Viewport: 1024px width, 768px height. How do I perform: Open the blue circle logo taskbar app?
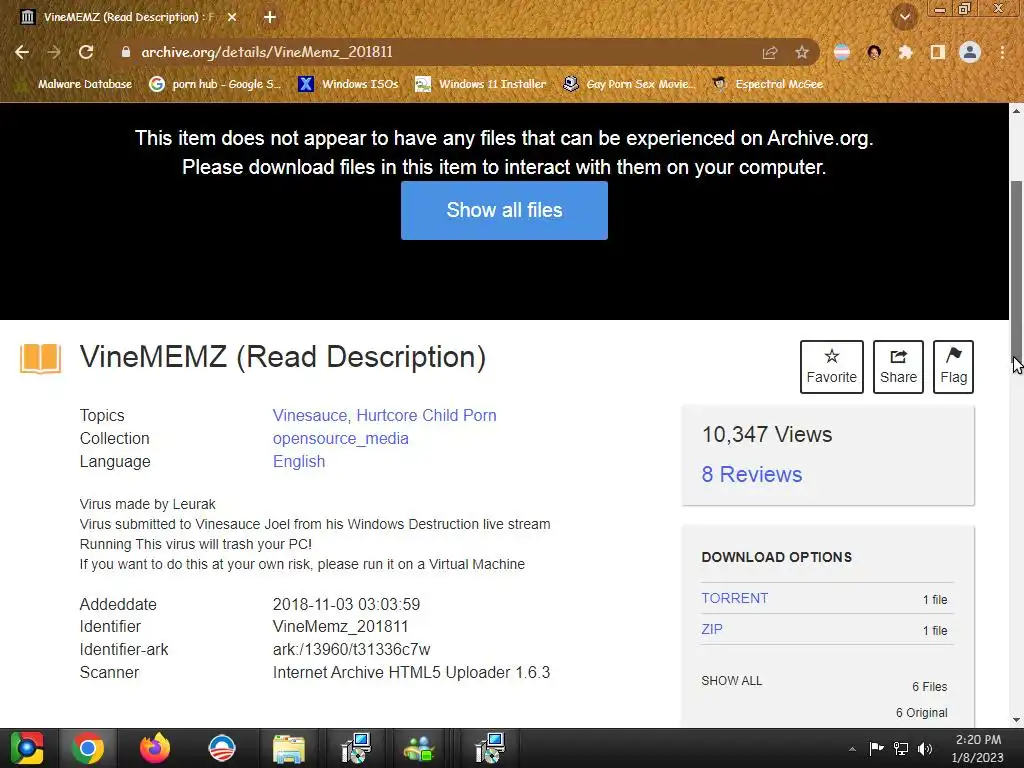pos(221,748)
